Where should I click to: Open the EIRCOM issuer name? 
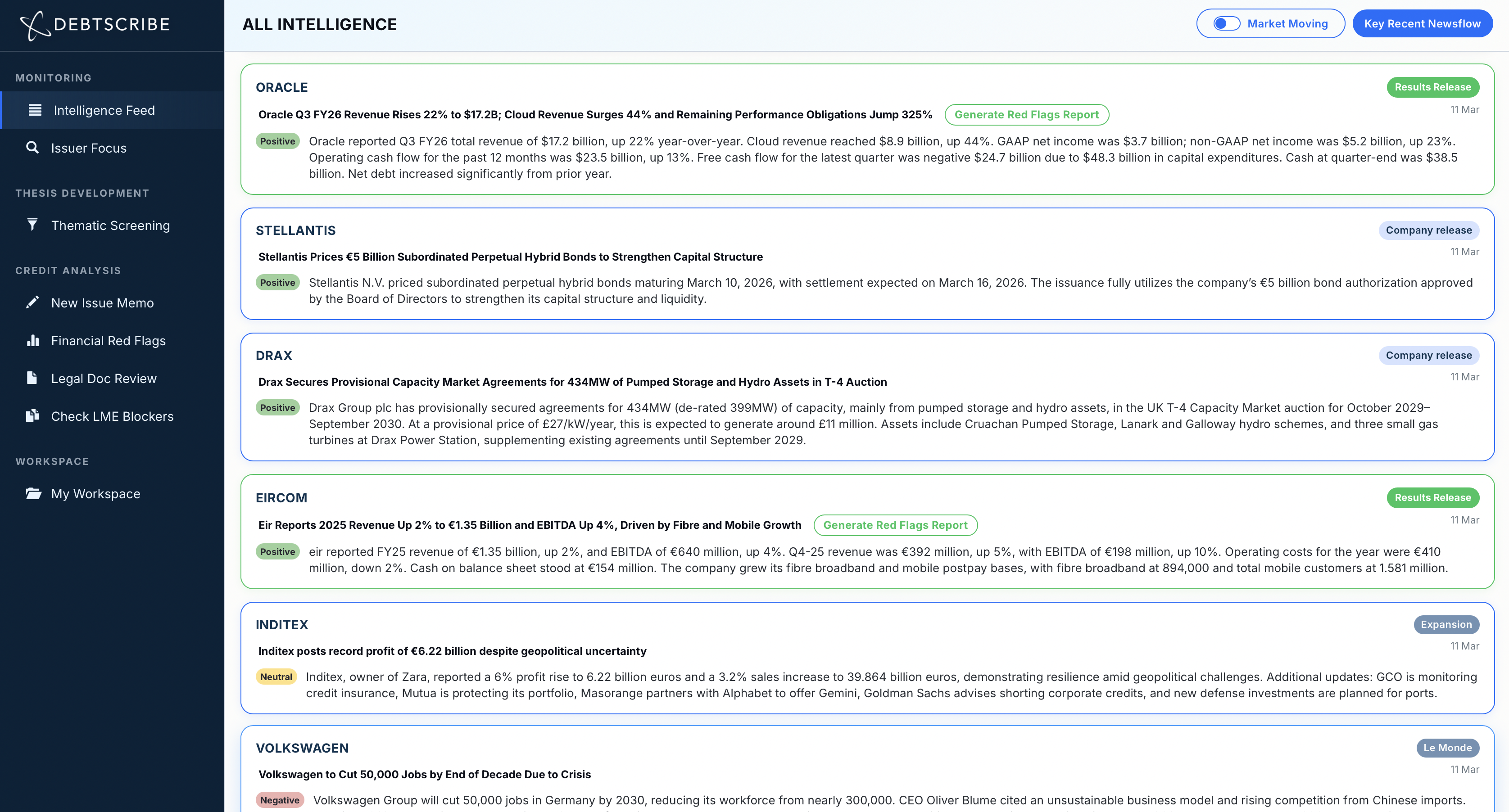click(281, 498)
